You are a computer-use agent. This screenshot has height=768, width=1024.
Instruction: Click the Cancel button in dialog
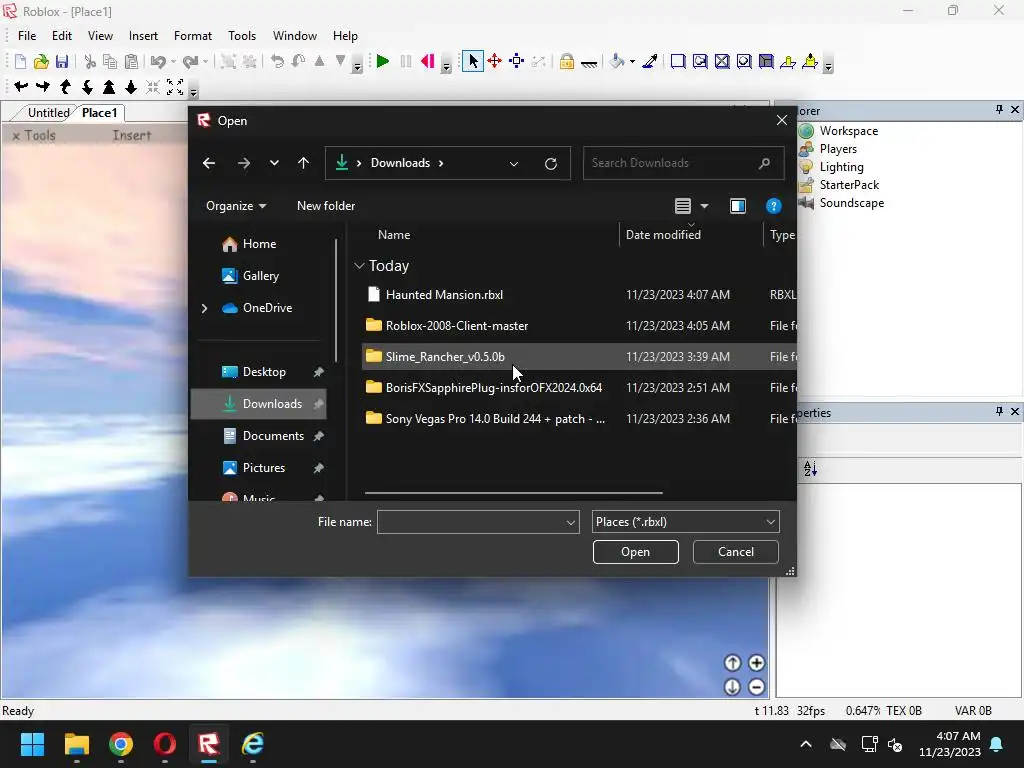pyautogui.click(x=735, y=552)
